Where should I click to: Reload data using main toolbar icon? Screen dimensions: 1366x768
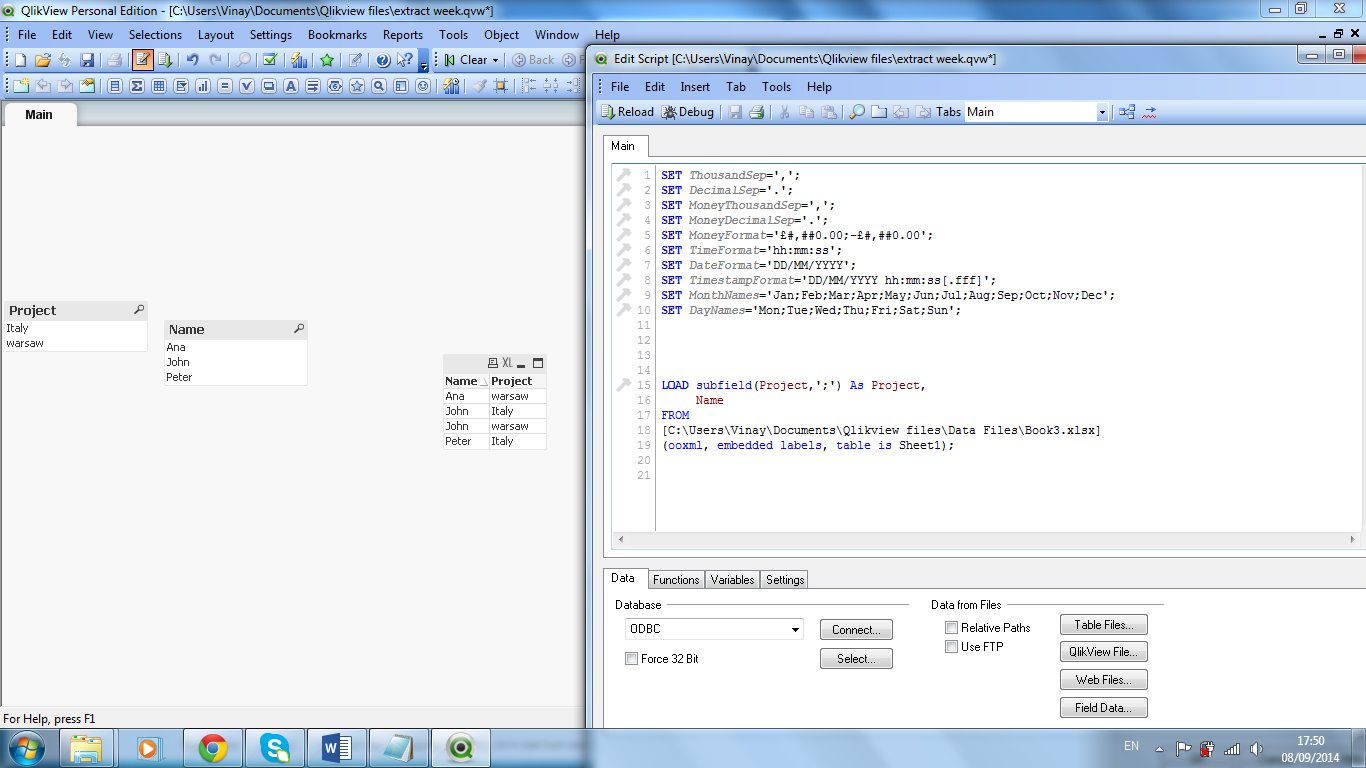pos(165,60)
